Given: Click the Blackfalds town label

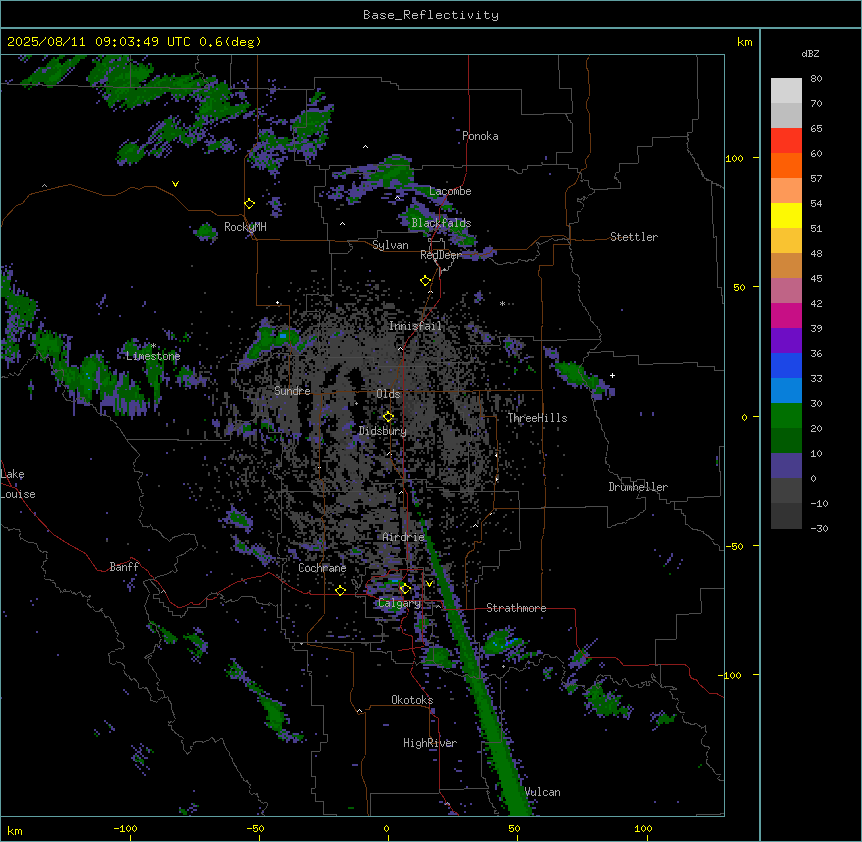Looking at the screenshot, I should [441, 223].
